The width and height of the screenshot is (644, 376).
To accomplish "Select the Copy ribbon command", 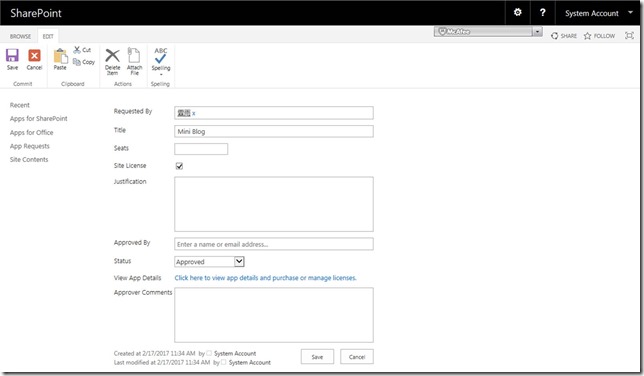I will [84, 62].
